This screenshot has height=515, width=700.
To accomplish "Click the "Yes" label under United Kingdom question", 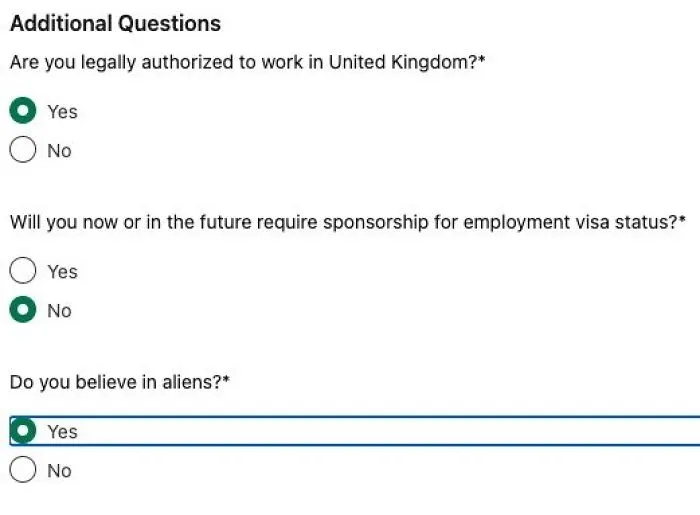I will coord(62,112).
